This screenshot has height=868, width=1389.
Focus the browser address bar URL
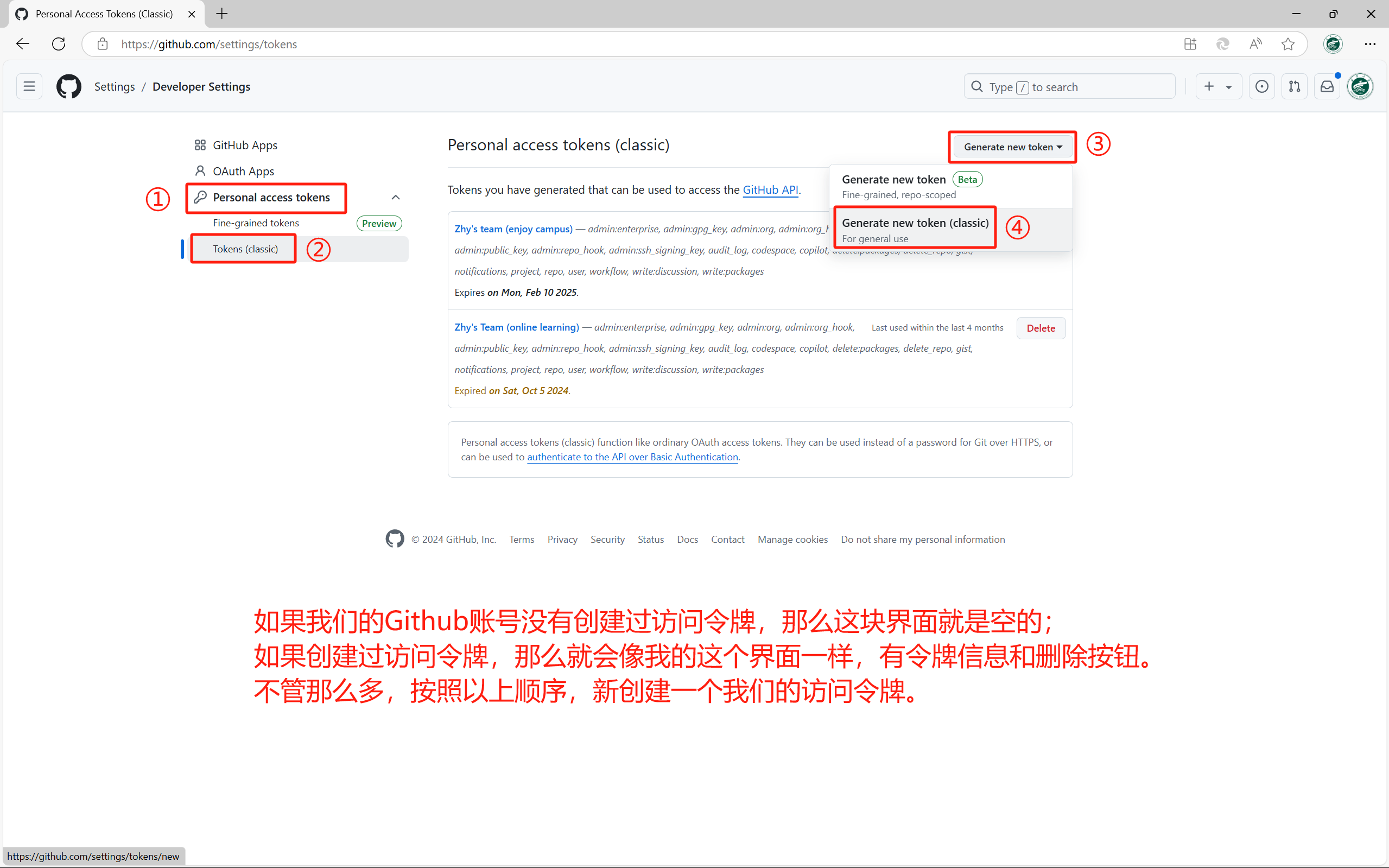209,44
